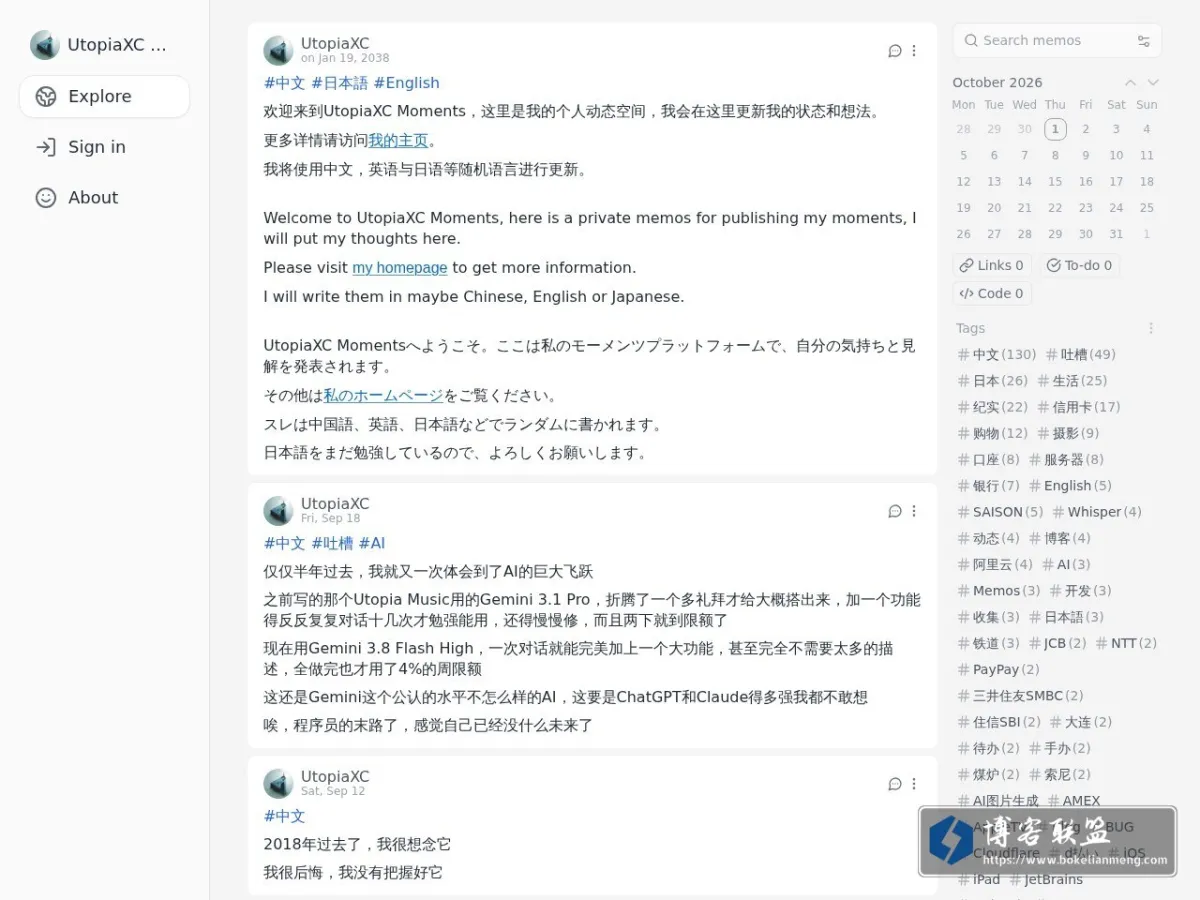Open the Tags section options menu
This screenshot has height=900, width=1200.
click(1151, 328)
